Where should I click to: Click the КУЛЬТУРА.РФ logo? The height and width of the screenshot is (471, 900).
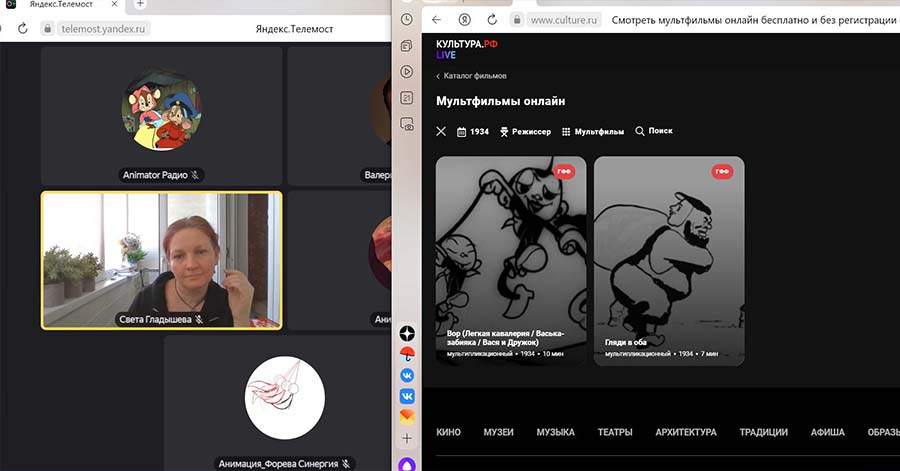point(467,44)
